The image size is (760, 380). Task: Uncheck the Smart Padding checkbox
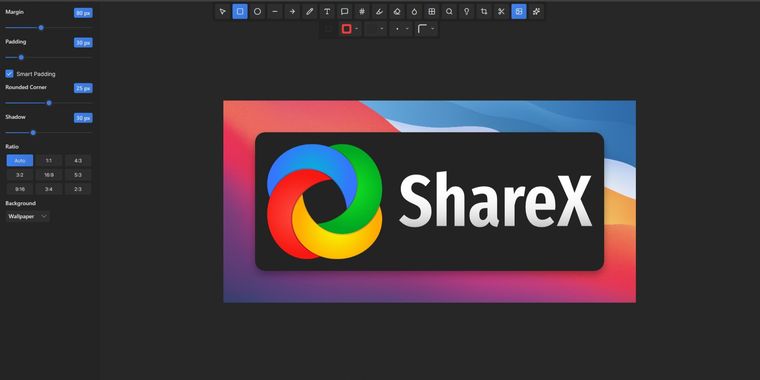click(x=9, y=74)
